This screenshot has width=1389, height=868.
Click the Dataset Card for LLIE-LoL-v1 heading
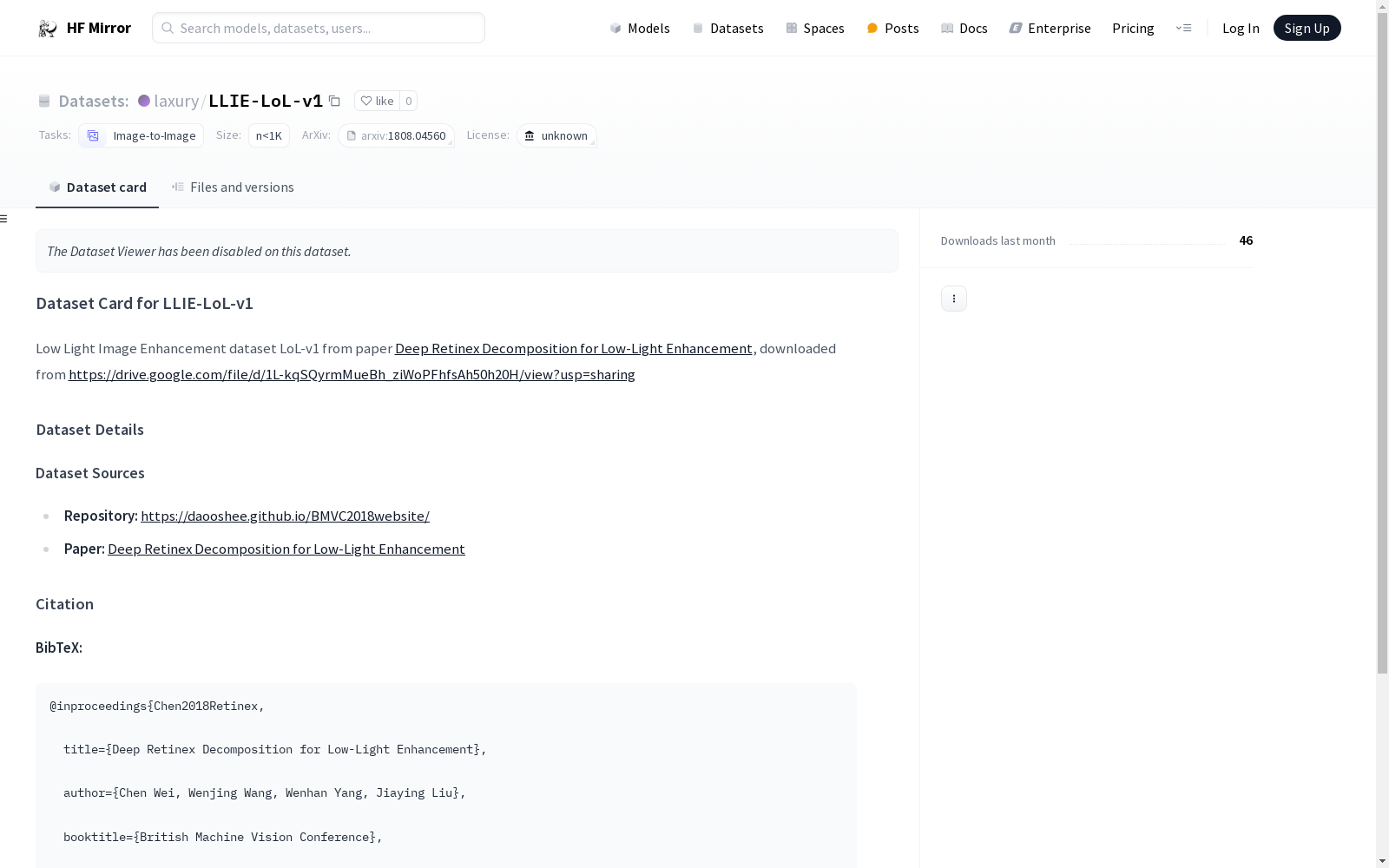[x=144, y=303]
